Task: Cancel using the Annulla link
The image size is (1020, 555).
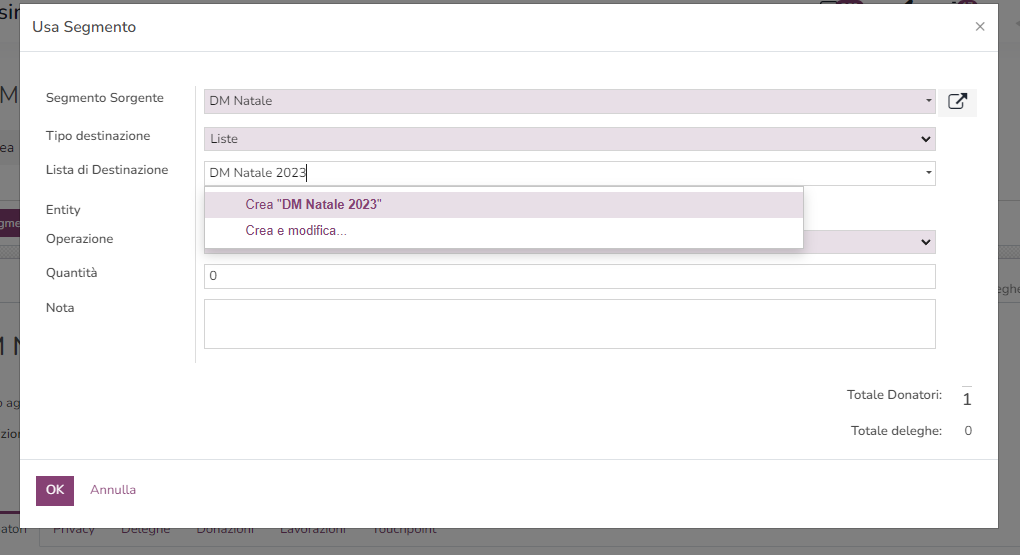Action: [x=113, y=490]
